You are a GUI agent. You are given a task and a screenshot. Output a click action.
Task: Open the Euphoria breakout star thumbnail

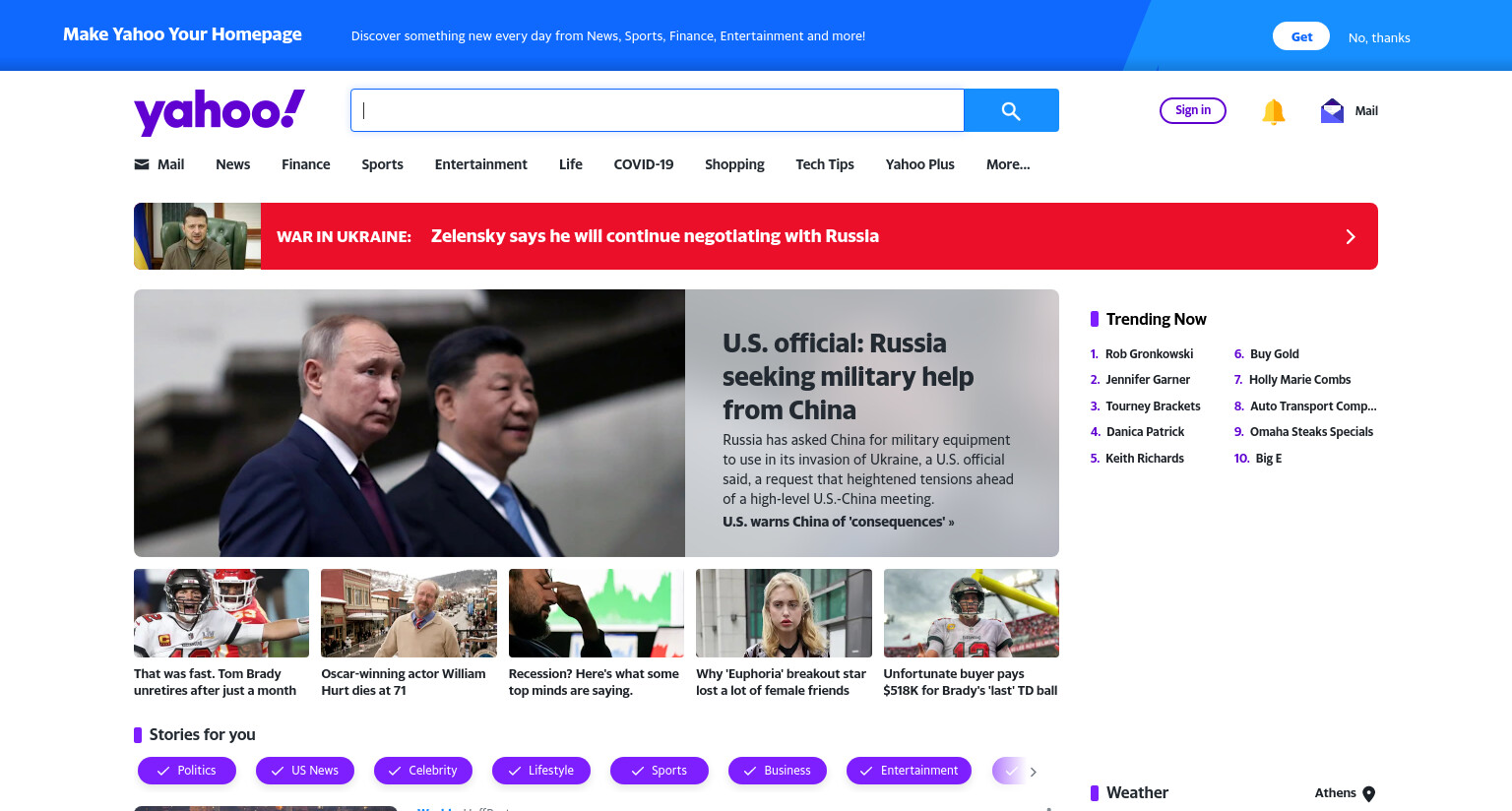tap(784, 613)
